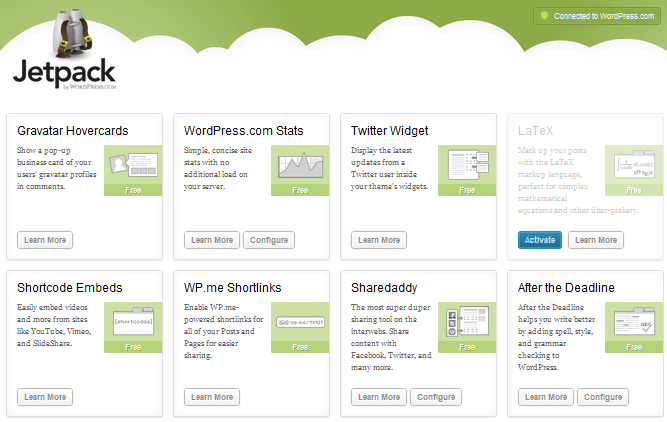Open Learn More for Shortcode Embeds
The height and width of the screenshot is (422, 667).
tap(45, 397)
